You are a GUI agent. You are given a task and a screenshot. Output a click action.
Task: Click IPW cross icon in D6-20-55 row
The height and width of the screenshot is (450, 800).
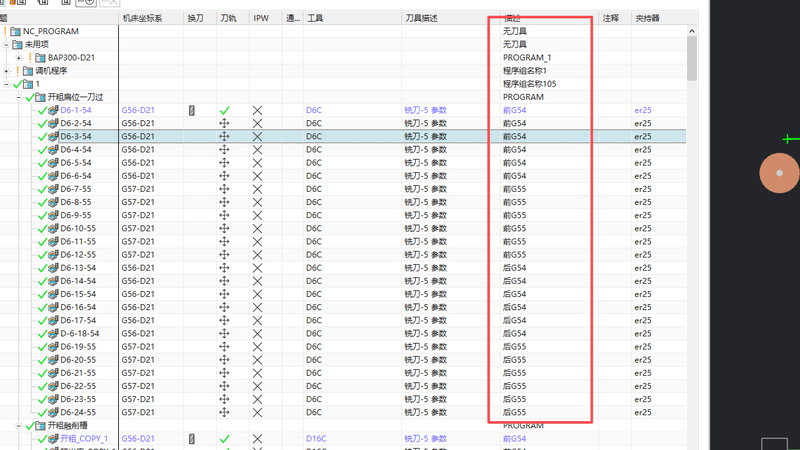tap(258, 360)
